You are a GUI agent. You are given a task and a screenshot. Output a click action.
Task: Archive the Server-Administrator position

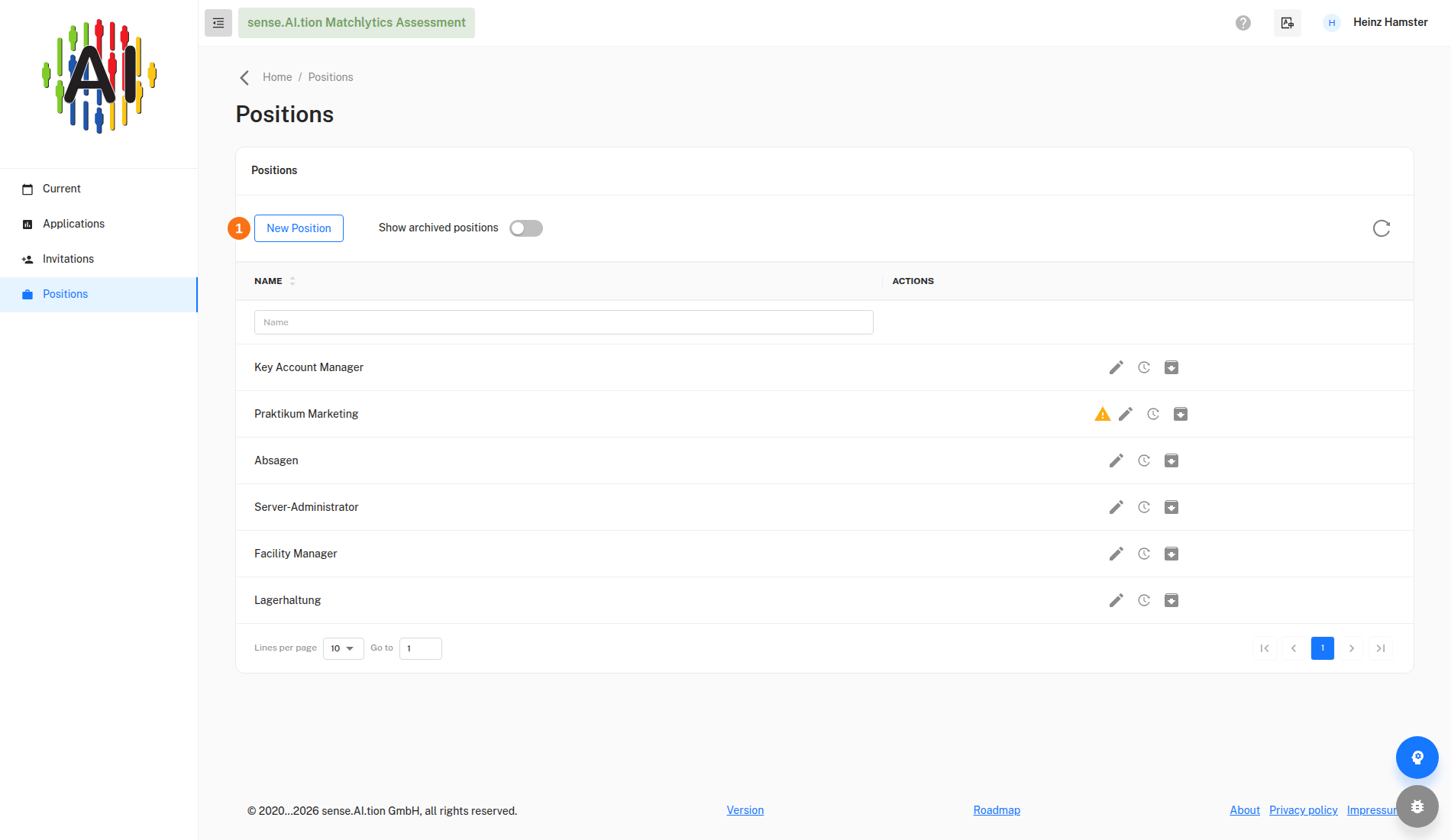pyautogui.click(x=1171, y=507)
